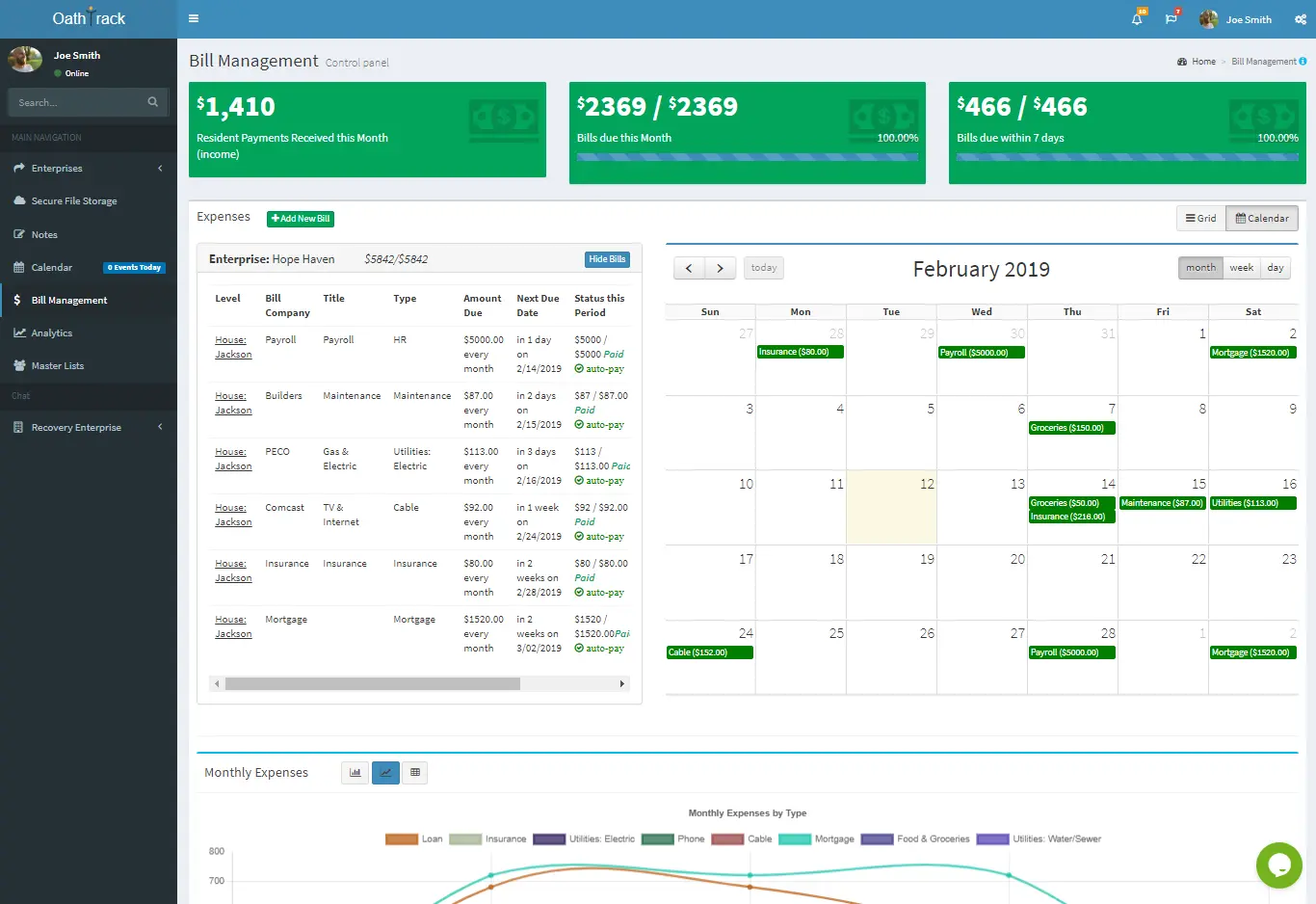The image size is (1316, 904).
Task: Click the Oath Track logo
Action: (89, 18)
